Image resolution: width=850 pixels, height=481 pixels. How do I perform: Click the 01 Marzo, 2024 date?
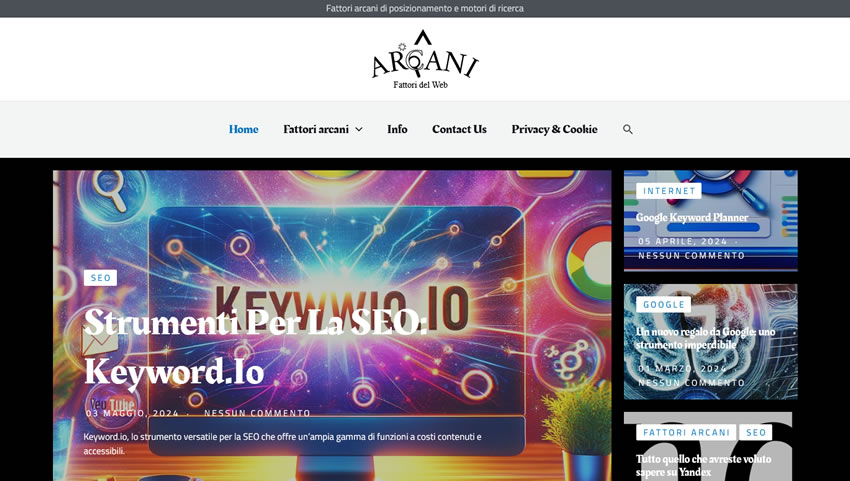(x=682, y=369)
